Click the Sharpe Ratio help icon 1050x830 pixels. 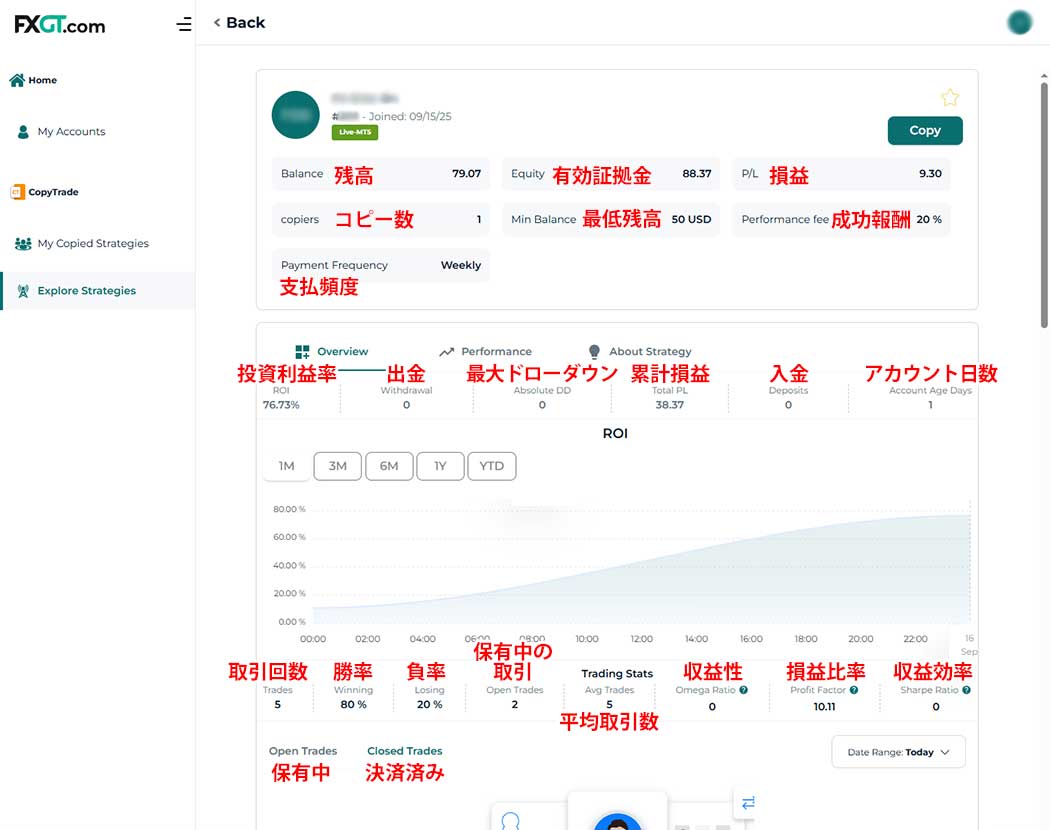tap(966, 690)
